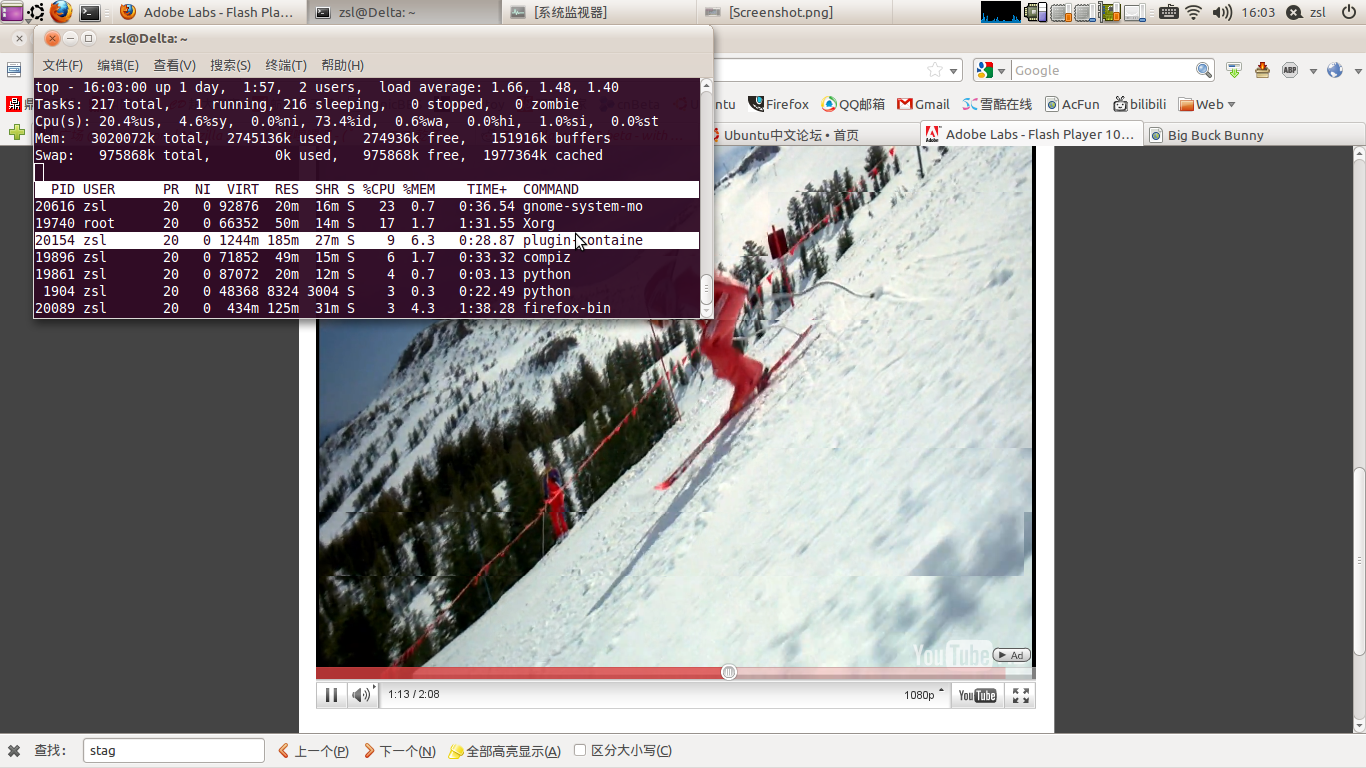Screen dimensions: 1366x768
Task: Close the find bar with the X
Action: (x=15, y=751)
